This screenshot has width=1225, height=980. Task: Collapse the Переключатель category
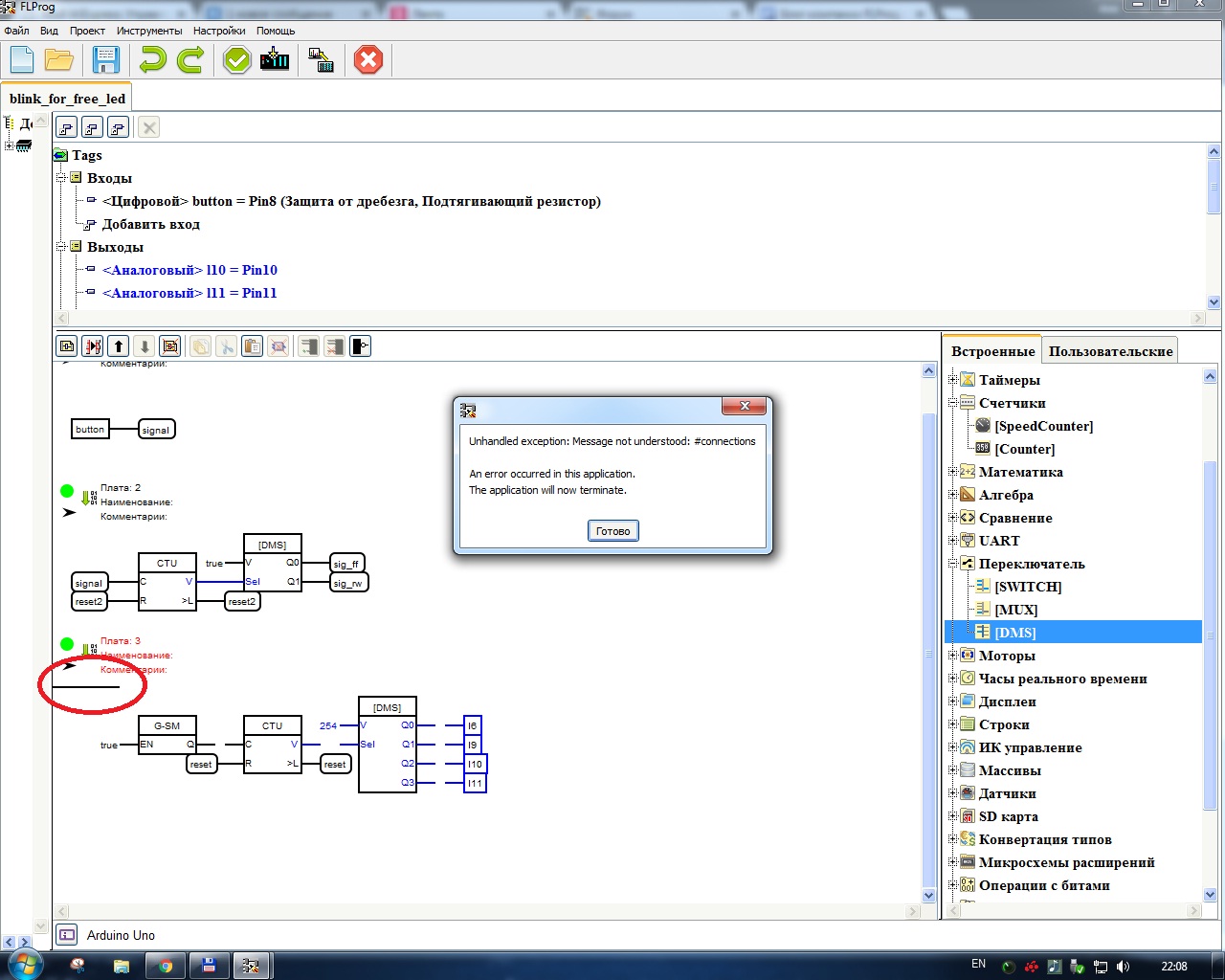point(952,564)
